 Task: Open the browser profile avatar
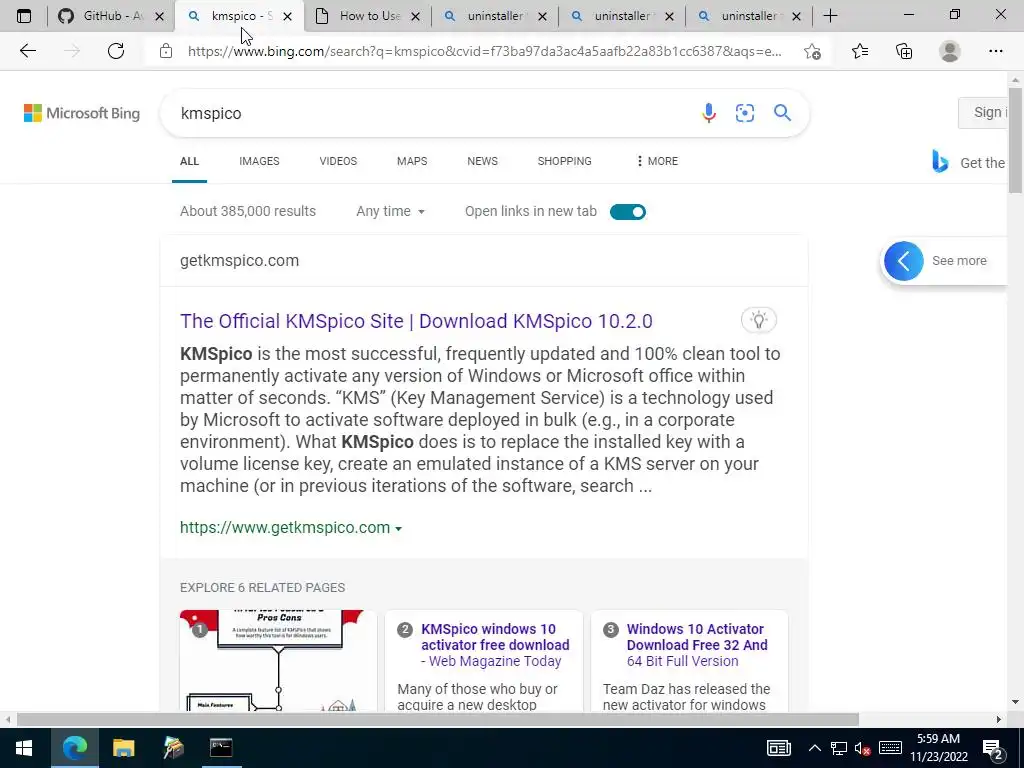950,51
